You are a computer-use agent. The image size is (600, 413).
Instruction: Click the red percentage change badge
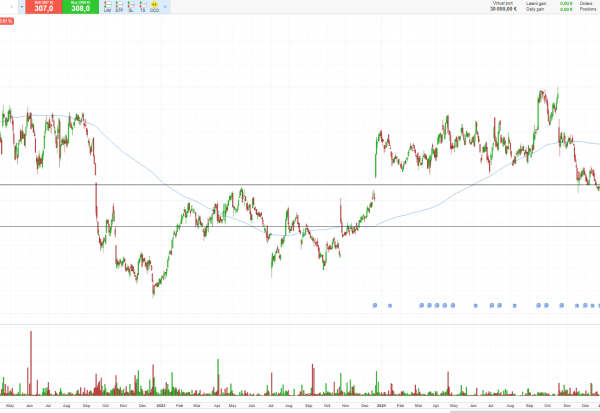click(6, 20)
